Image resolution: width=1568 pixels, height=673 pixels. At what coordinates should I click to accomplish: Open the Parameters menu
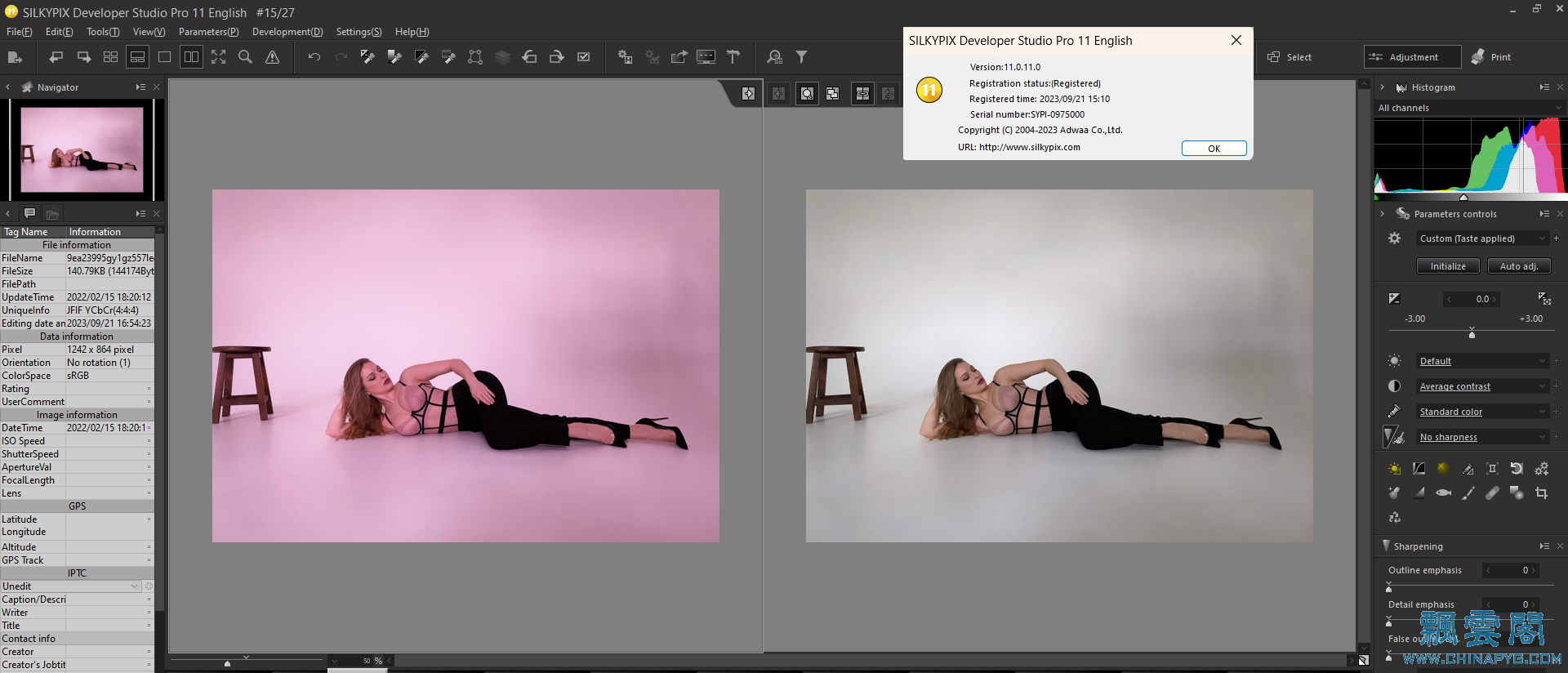(209, 32)
